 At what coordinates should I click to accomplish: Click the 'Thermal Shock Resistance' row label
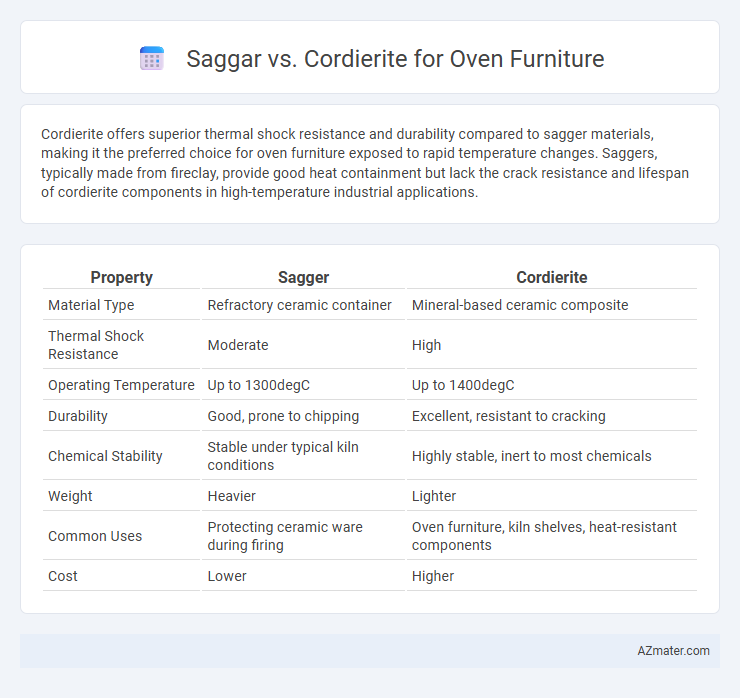(x=96, y=345)
